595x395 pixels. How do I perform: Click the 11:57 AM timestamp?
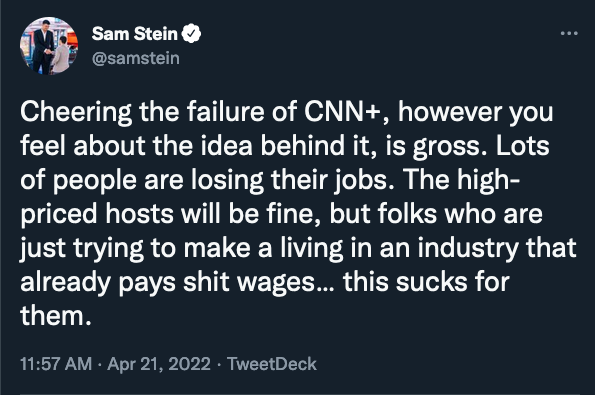56,364
